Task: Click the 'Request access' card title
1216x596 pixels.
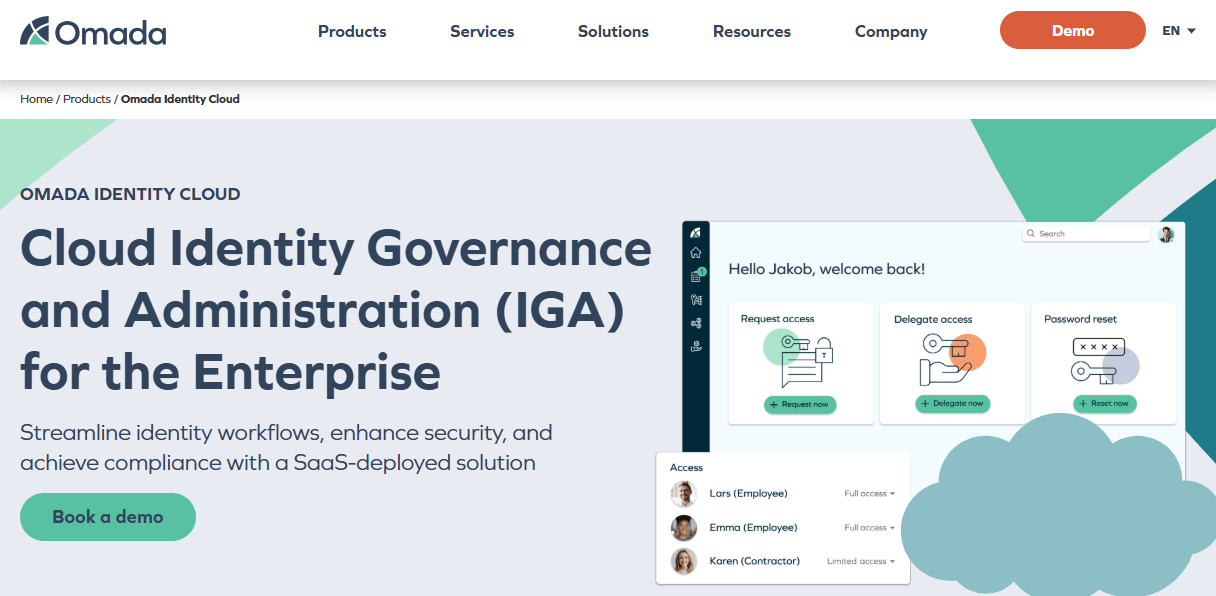Action: tap(777, 319)
